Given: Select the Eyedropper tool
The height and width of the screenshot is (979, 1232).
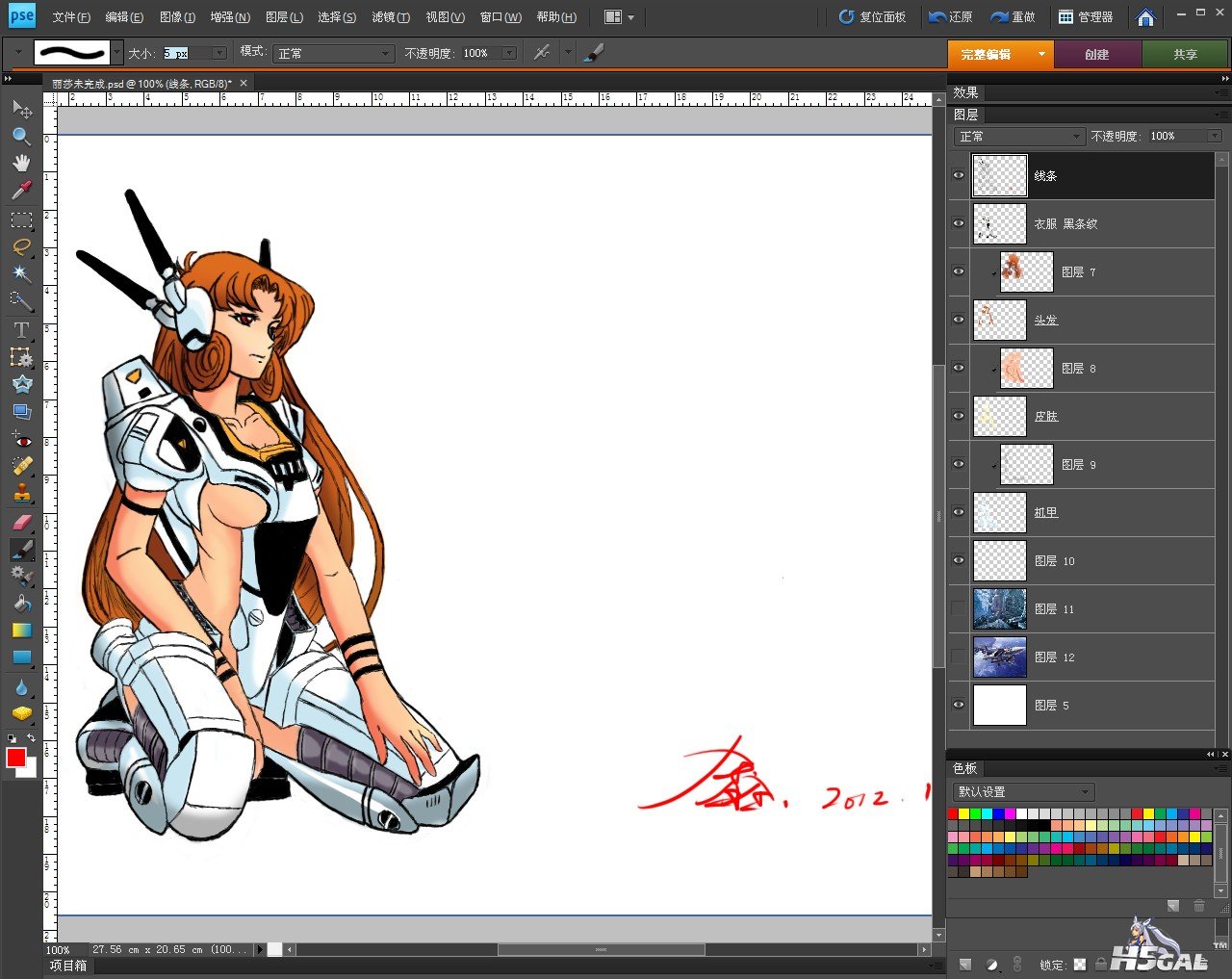Looking at the screenshot, I should [21, 190].
